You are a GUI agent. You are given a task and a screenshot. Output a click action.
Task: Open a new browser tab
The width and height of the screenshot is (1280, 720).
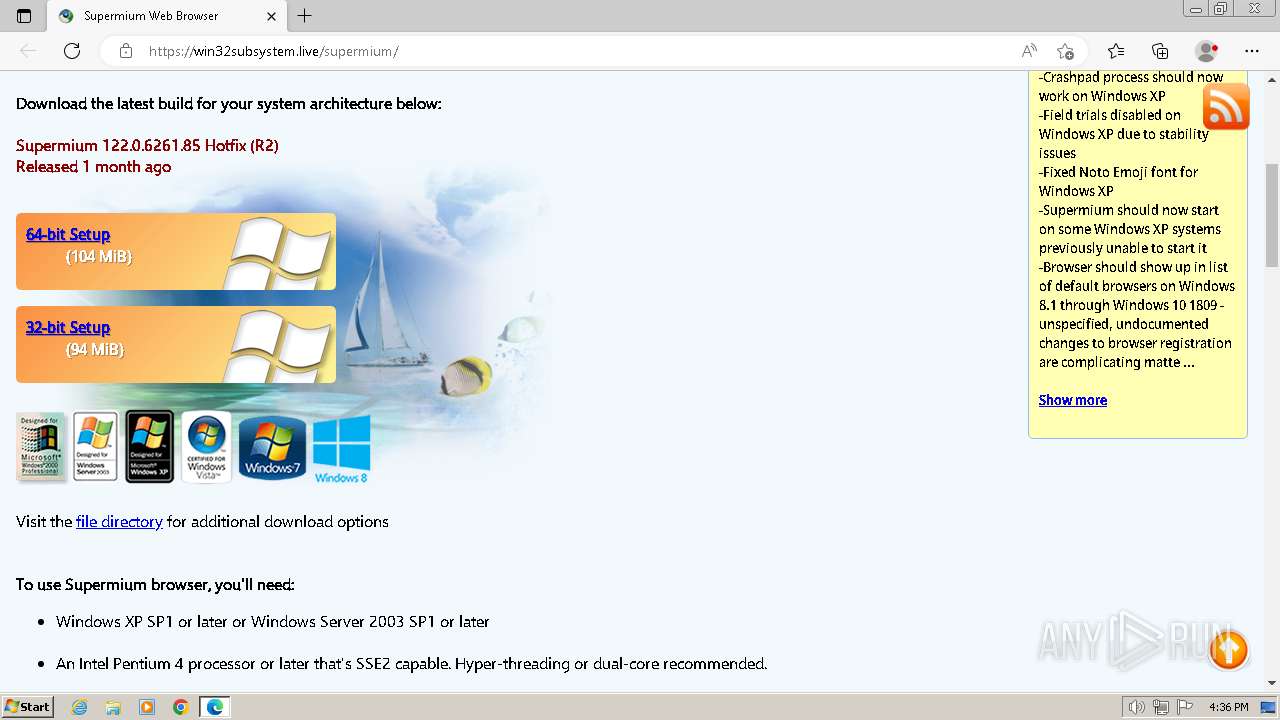point(305,16)
